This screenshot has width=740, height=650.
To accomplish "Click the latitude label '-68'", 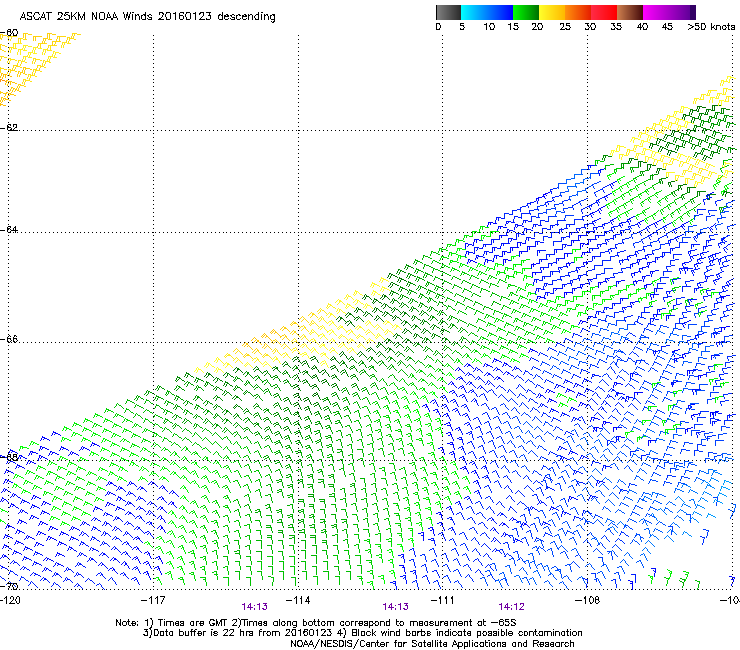I will pyautogui.click(x=9, y=457).
